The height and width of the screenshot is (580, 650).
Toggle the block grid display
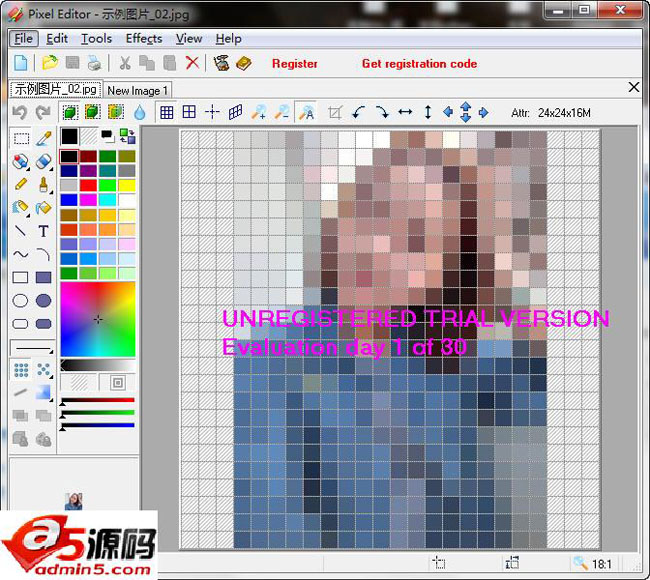(189, 112)
